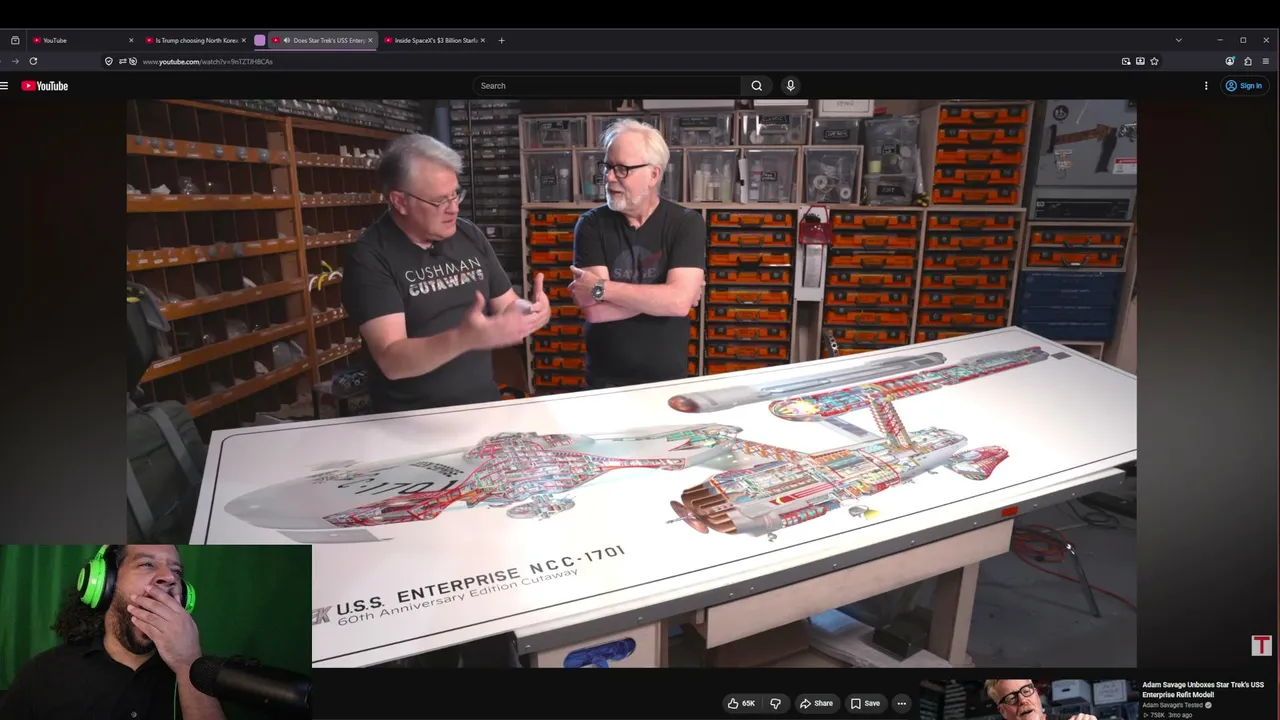The width and height of the screenshot is (1280, 720).
Task: Open more actions ellipsis below video
Action: [901, 703]
